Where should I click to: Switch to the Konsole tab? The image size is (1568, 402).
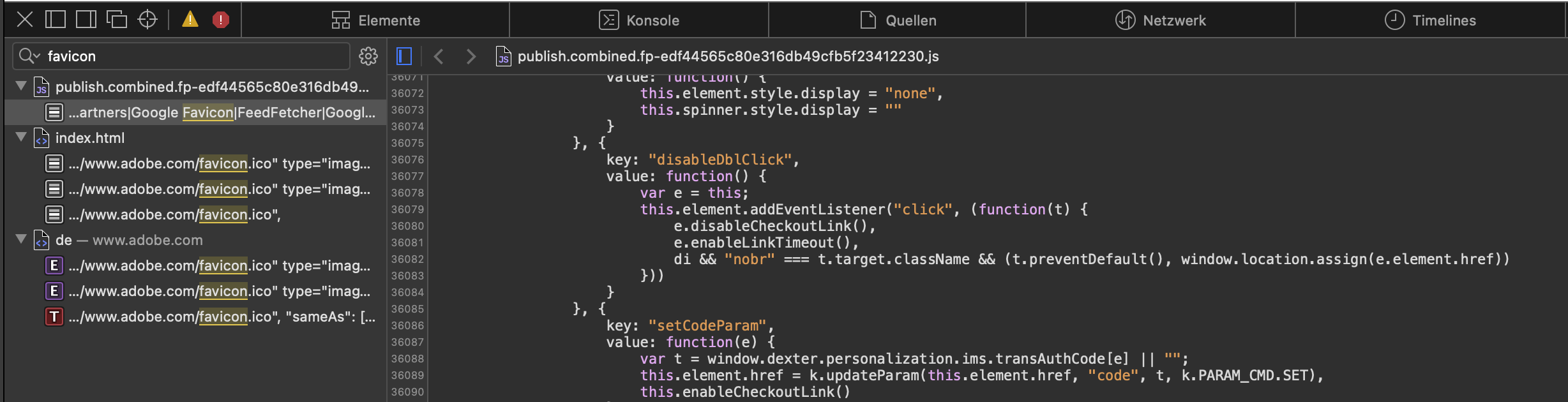[639, 20]
